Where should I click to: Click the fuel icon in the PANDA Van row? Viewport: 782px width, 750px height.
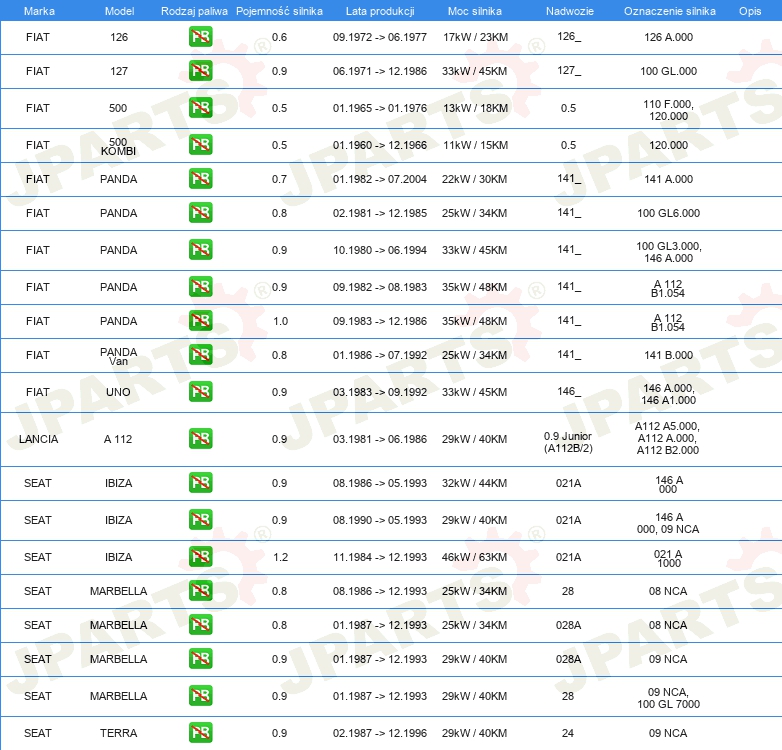click(200, 355)
